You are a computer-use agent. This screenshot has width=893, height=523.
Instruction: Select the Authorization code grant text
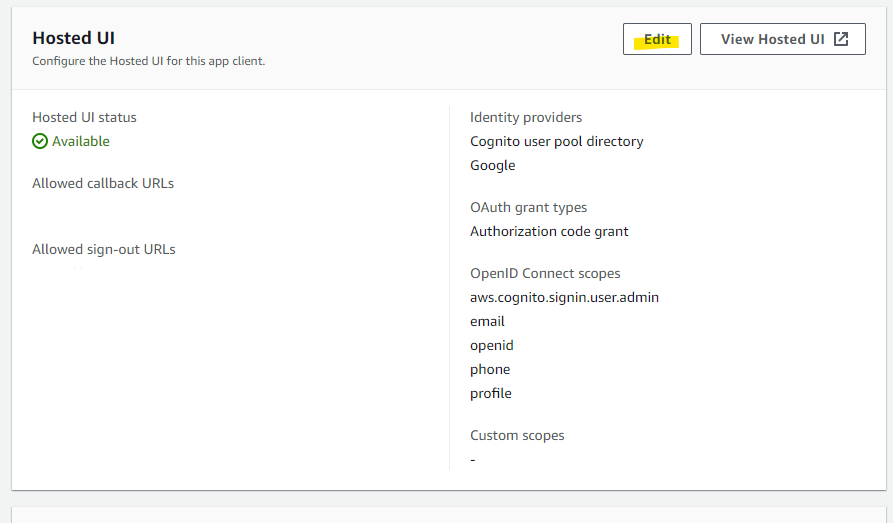[x=549, y=232]
